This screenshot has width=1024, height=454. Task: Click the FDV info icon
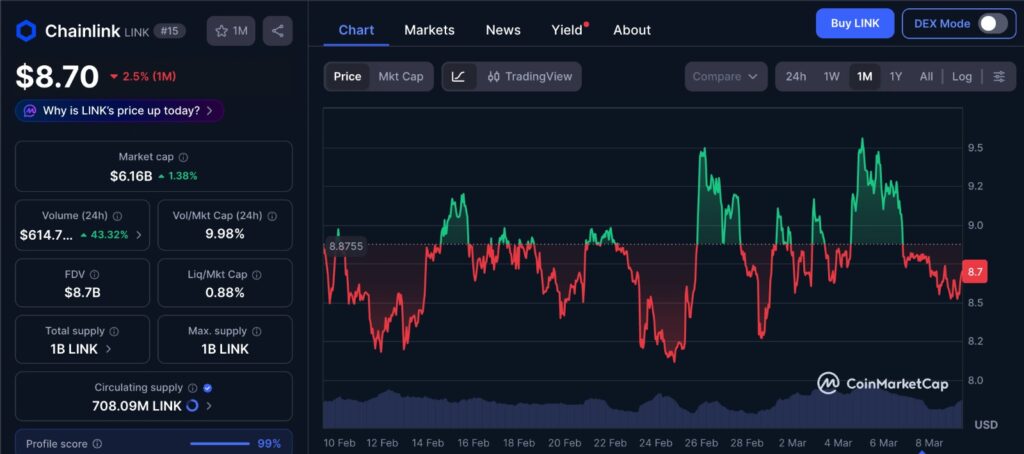(95, 275)
